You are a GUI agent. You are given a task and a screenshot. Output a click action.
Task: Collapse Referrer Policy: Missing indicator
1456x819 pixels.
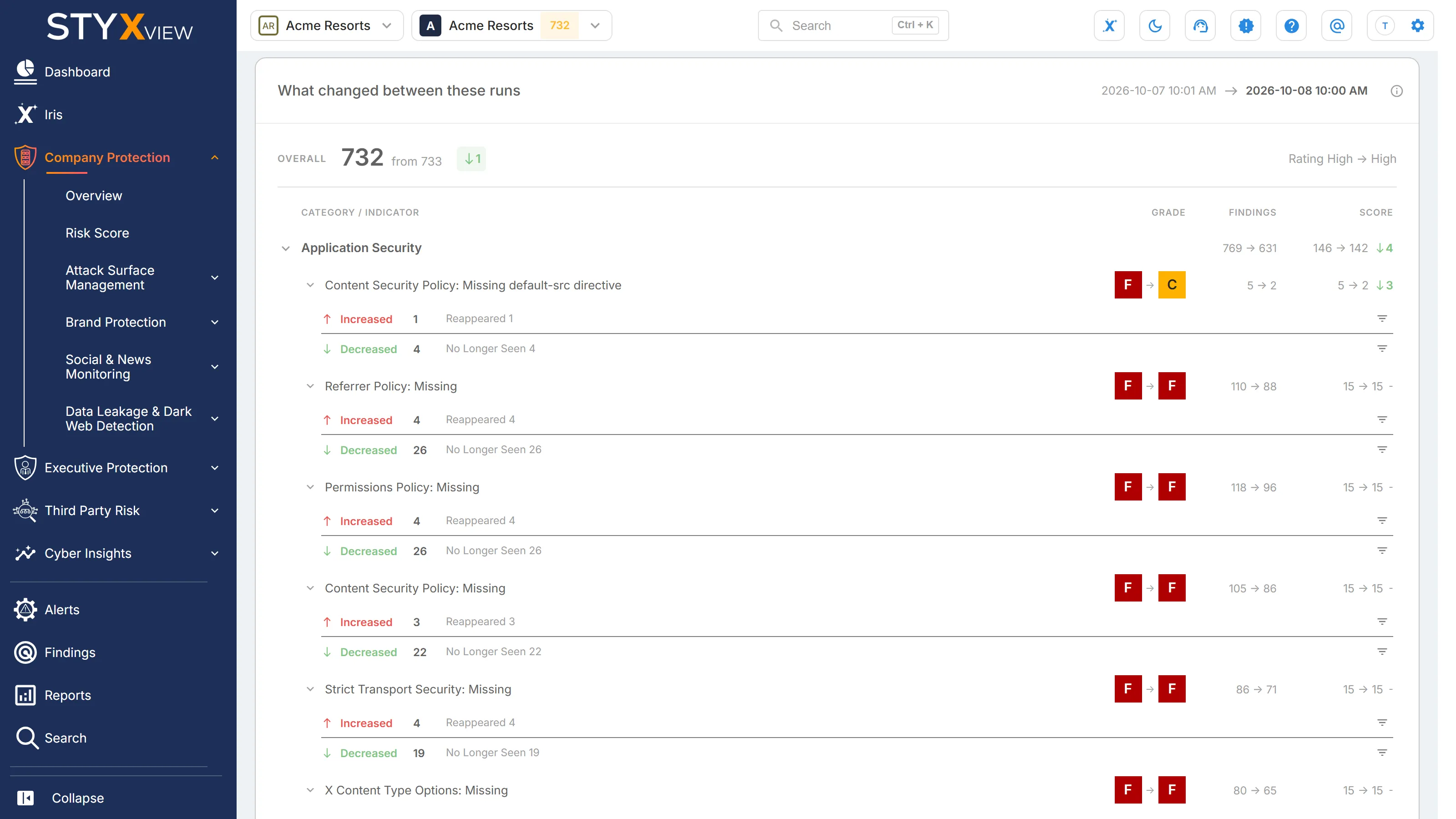tap(310, 386)
